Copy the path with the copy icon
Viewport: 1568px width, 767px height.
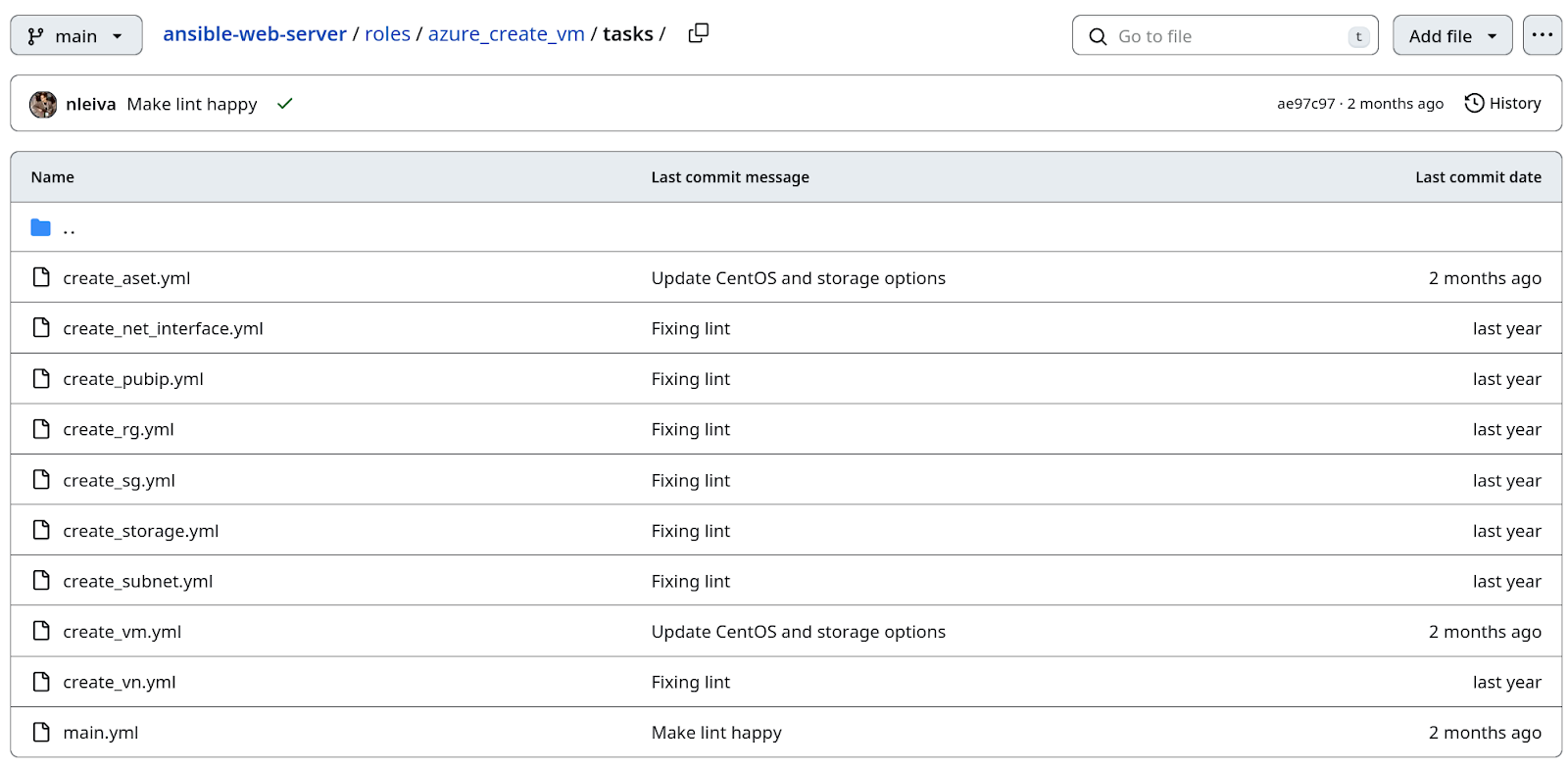click(698, 33)
